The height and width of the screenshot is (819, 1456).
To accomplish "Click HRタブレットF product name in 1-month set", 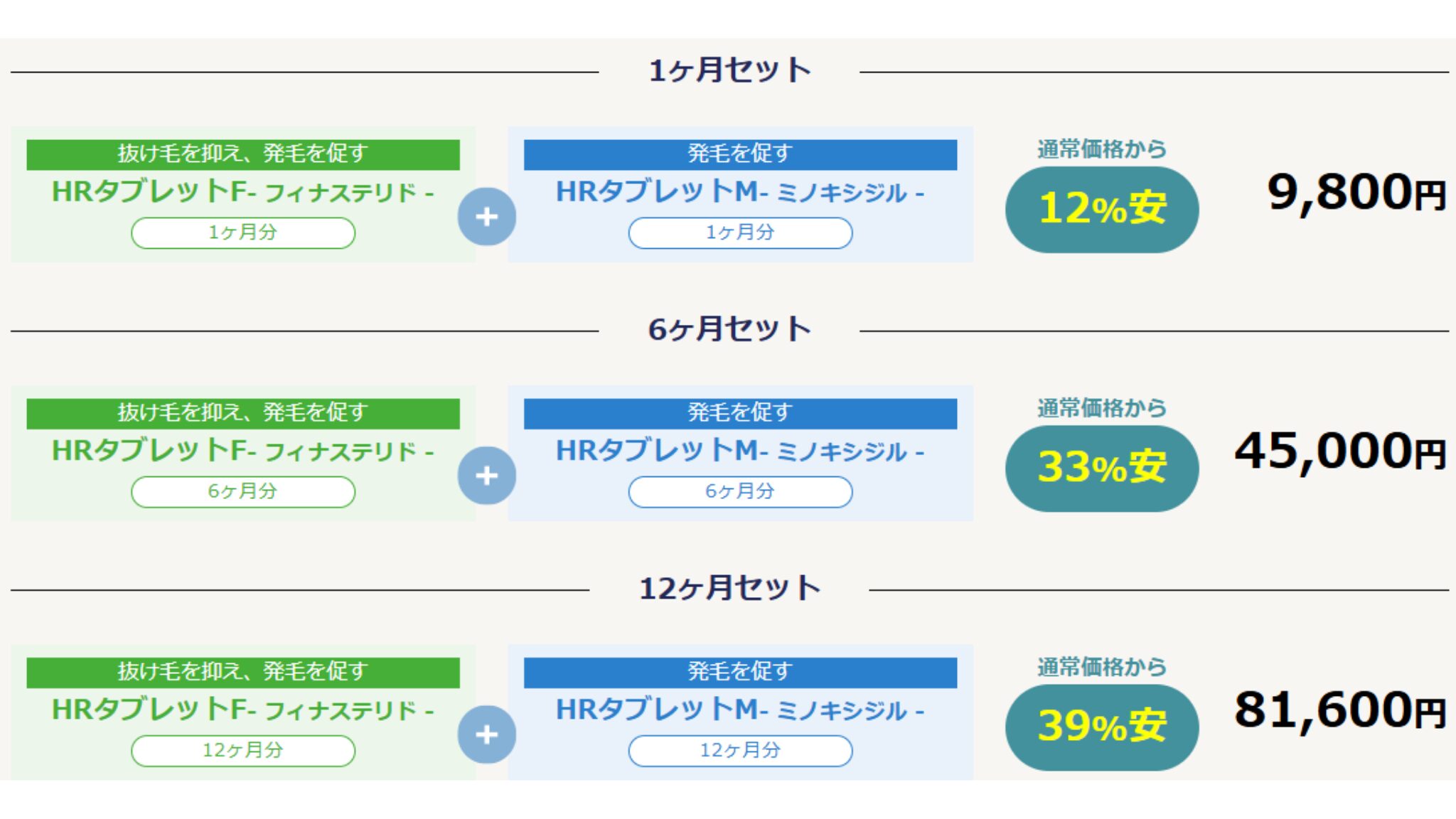I will point(242,192).
